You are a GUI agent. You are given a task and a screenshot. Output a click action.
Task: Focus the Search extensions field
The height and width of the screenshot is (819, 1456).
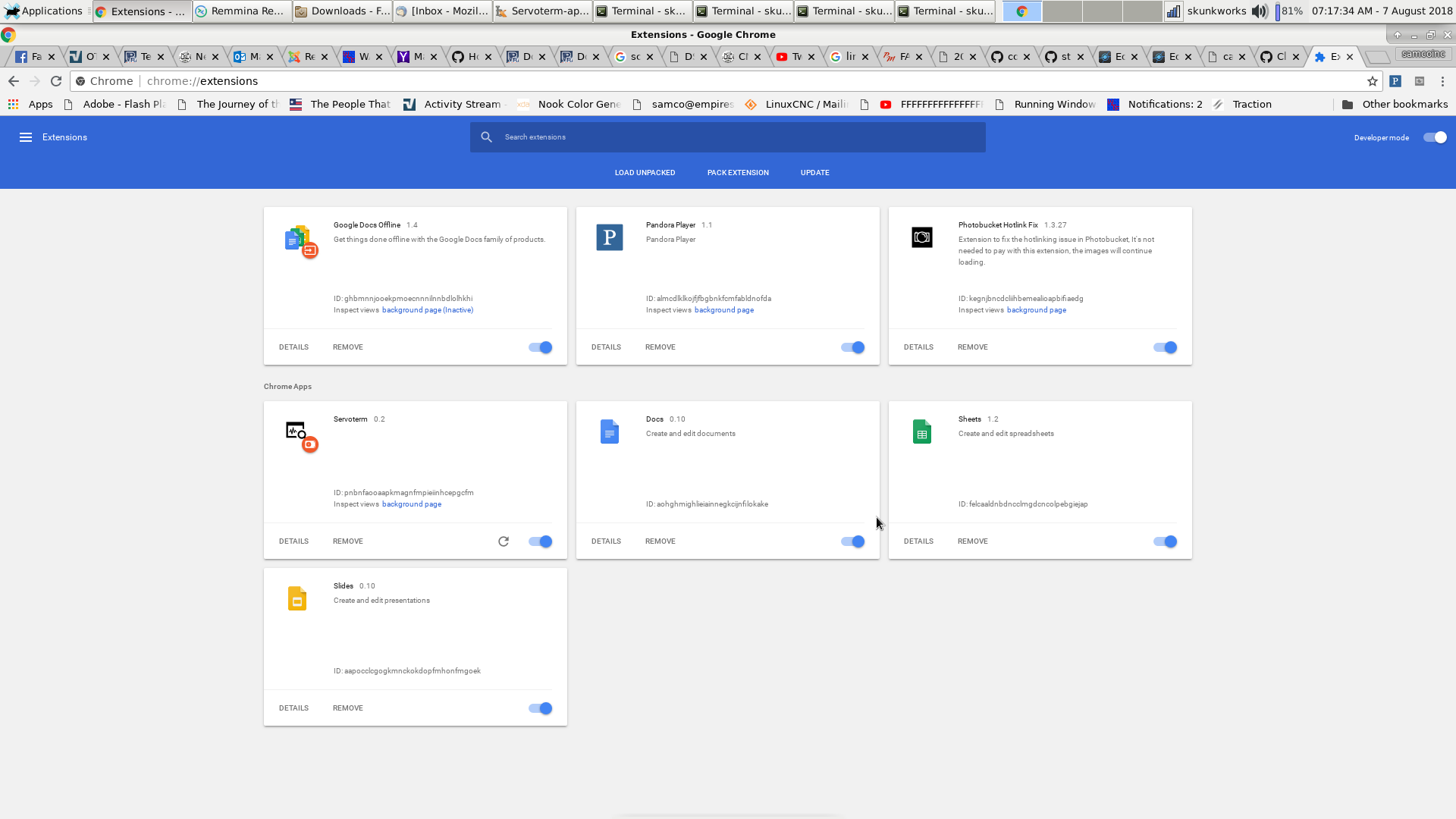728,137
